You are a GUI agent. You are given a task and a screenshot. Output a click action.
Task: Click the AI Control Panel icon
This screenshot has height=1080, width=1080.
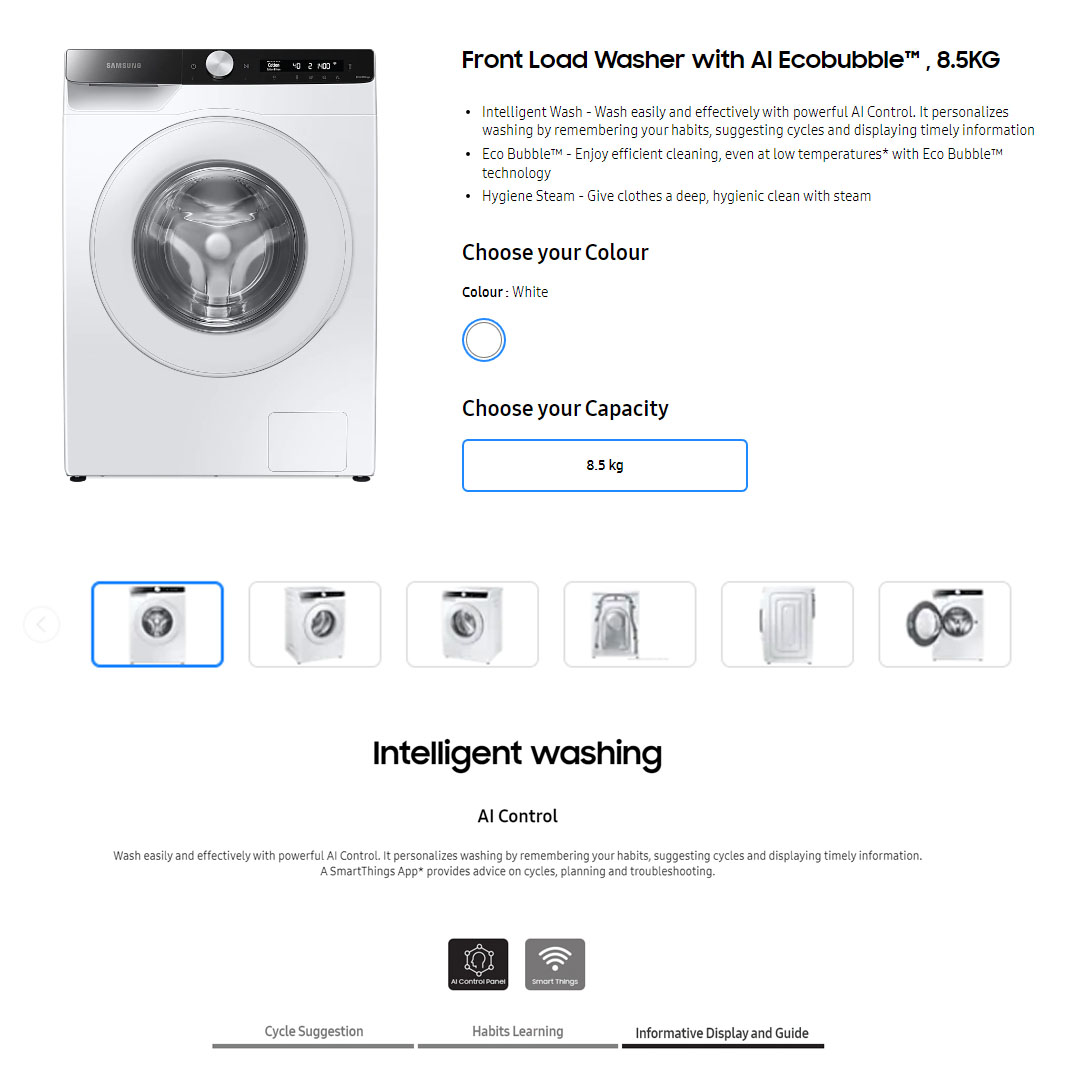click(478, 964)
